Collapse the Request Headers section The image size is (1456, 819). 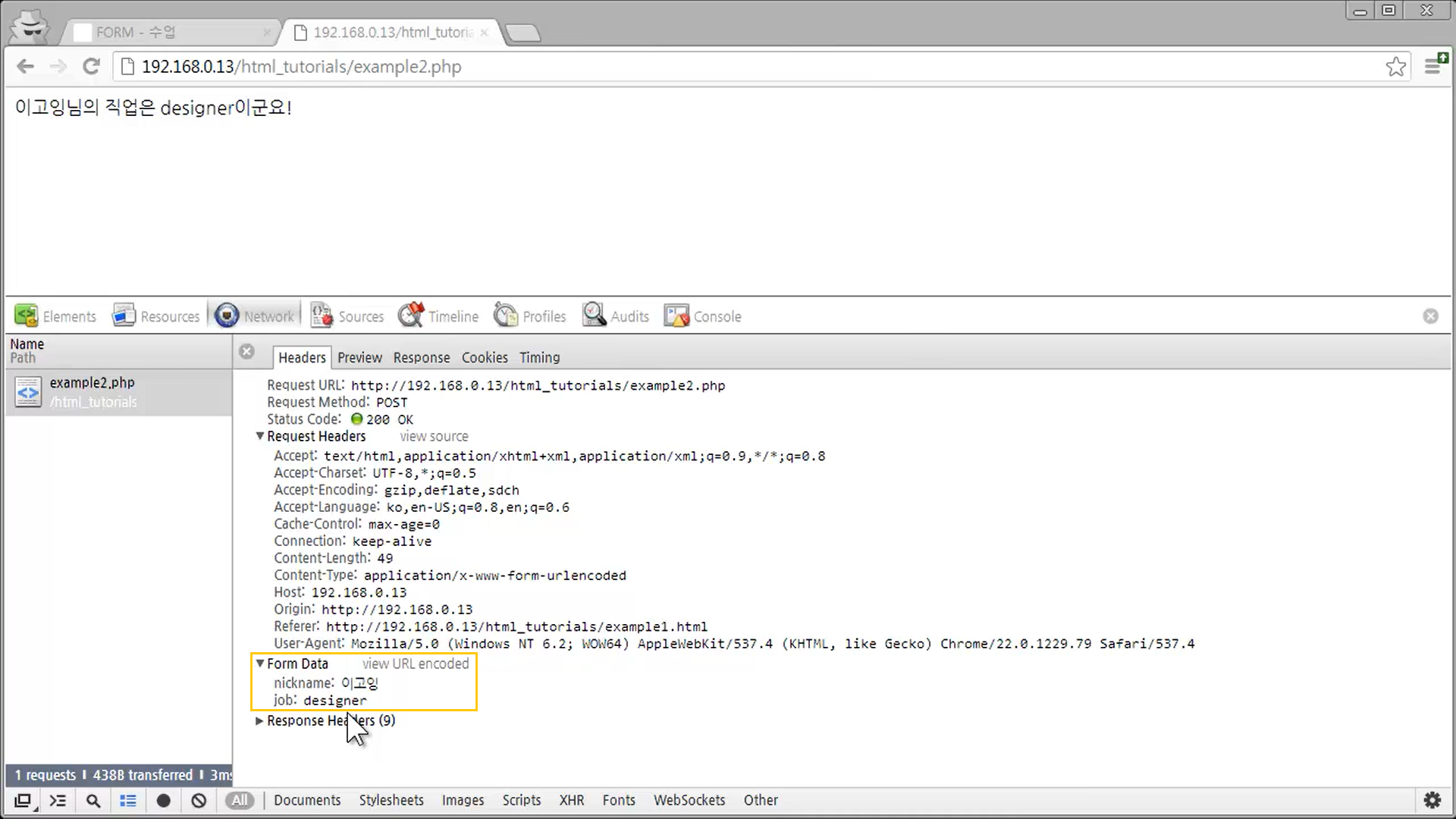[260, 436]
